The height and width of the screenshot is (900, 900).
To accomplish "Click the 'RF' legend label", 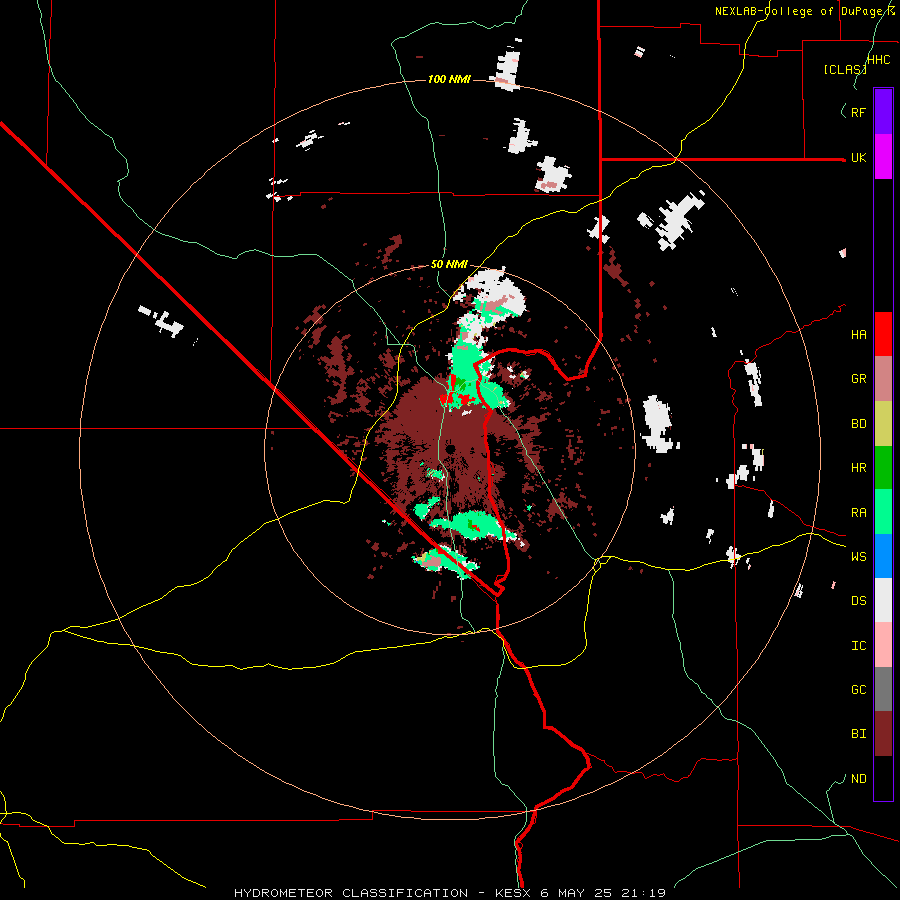I will [858, 112].
